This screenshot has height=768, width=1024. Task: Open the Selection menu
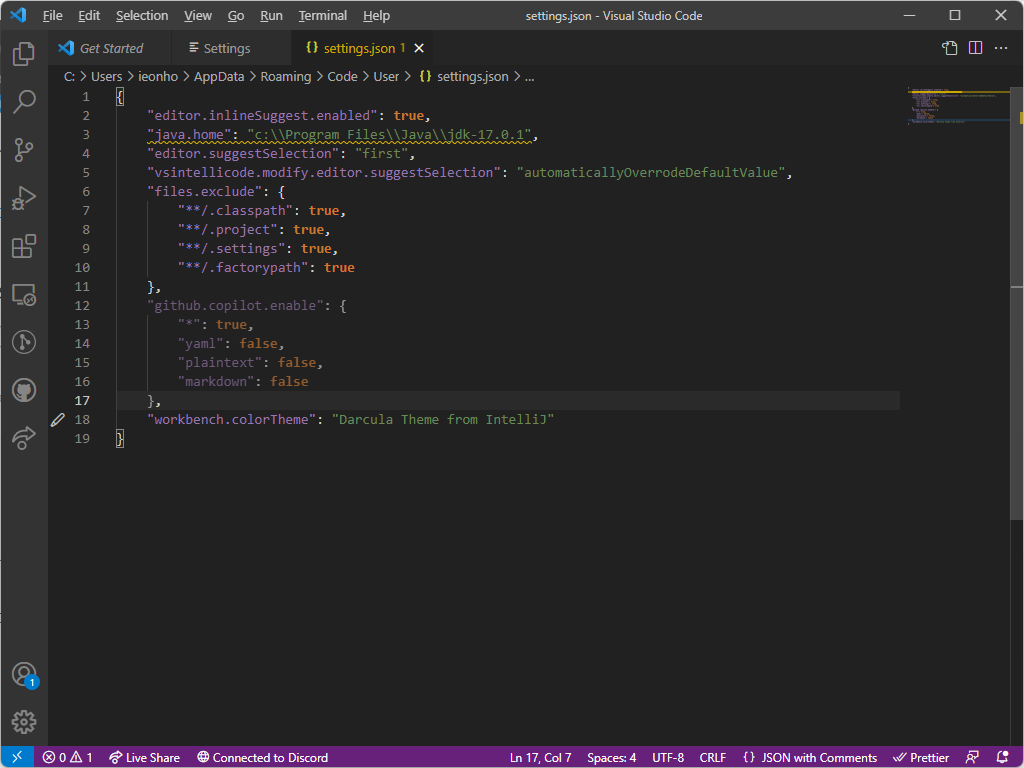142,16
